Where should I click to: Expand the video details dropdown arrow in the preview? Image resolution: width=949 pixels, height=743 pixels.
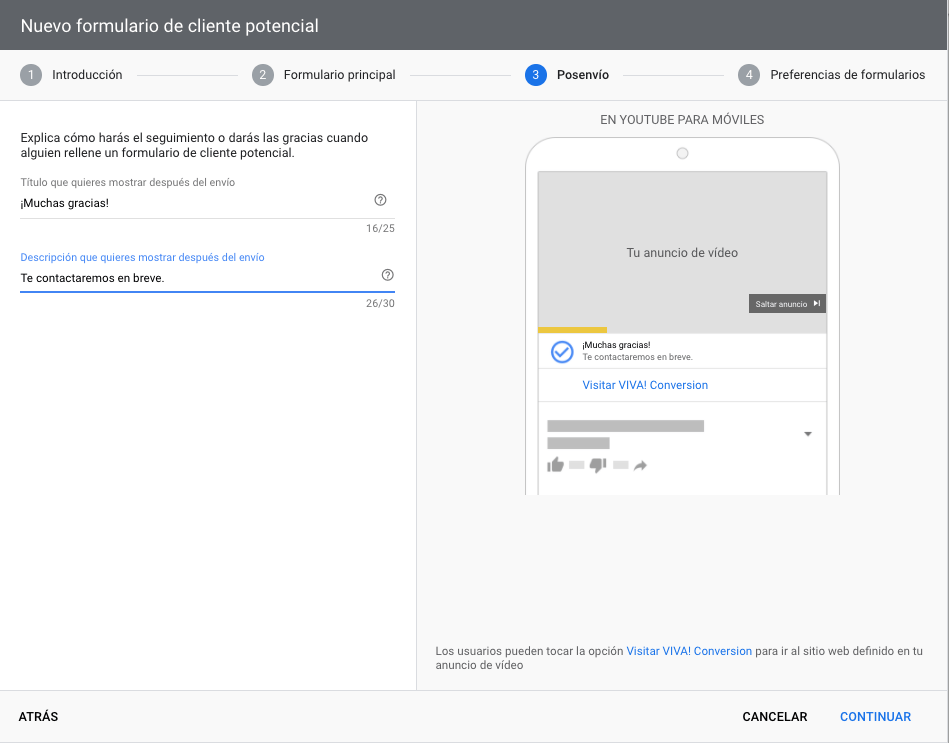coord(807,434)
